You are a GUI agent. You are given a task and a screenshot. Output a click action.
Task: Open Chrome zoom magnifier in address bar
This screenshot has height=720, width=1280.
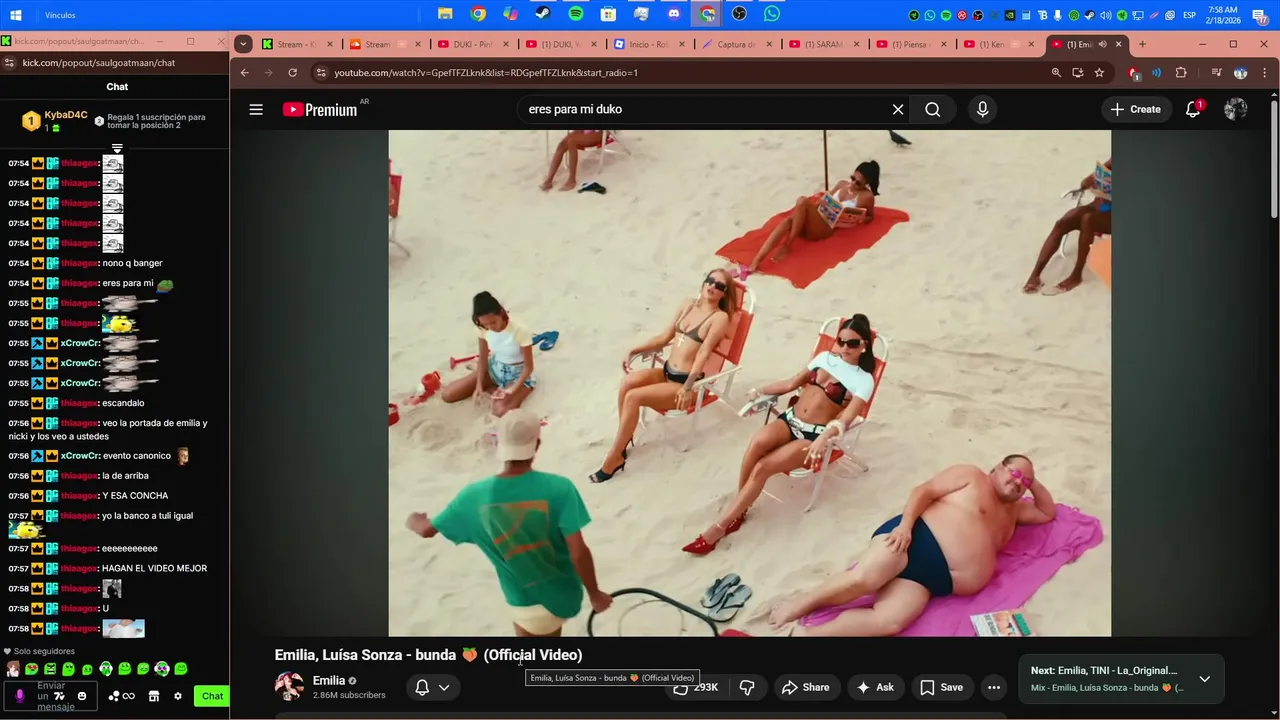[1056, 73]
